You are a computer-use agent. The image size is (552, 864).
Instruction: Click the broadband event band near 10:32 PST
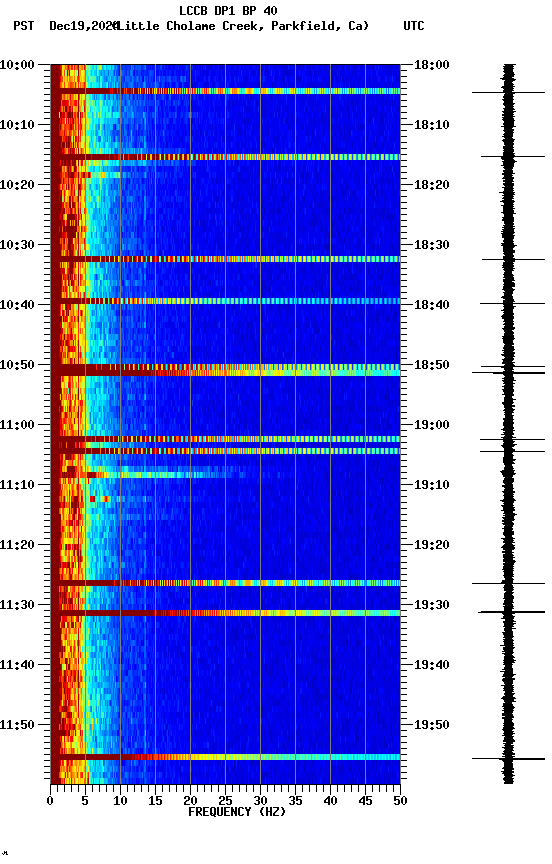coord(225,259)
